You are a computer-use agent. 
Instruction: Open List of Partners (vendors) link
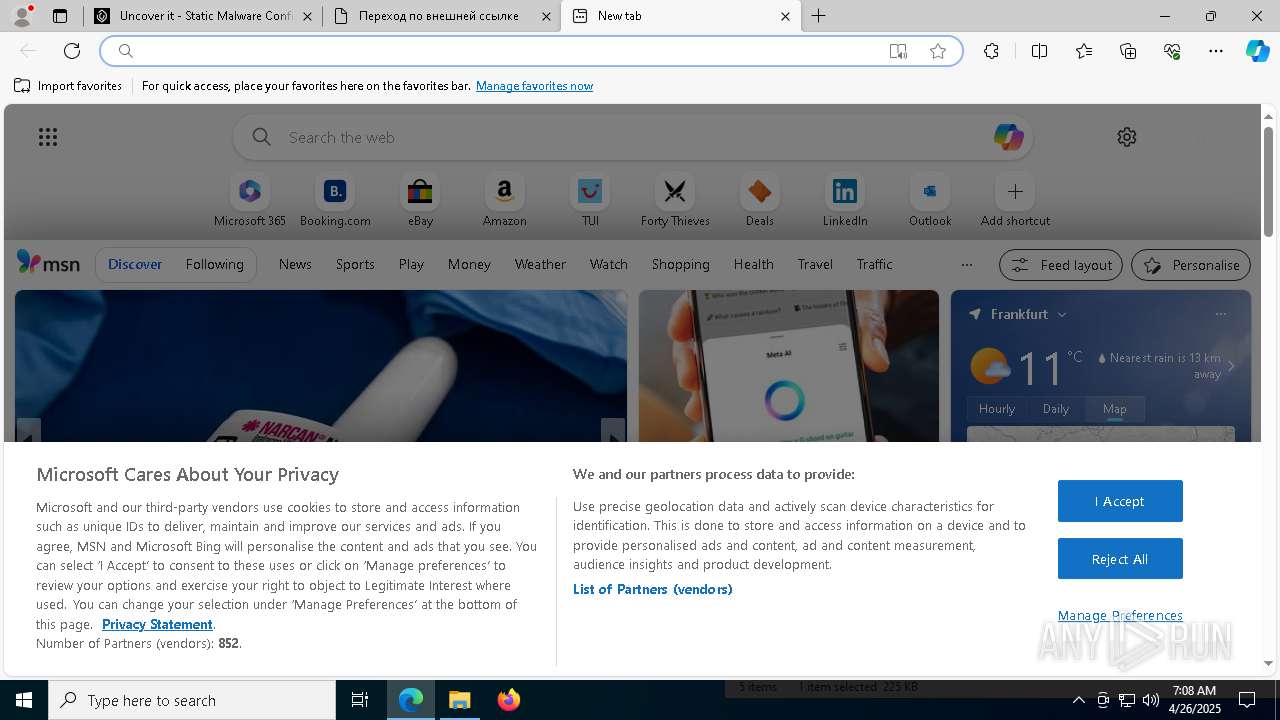pyautogui.click(x=653, y=589)
